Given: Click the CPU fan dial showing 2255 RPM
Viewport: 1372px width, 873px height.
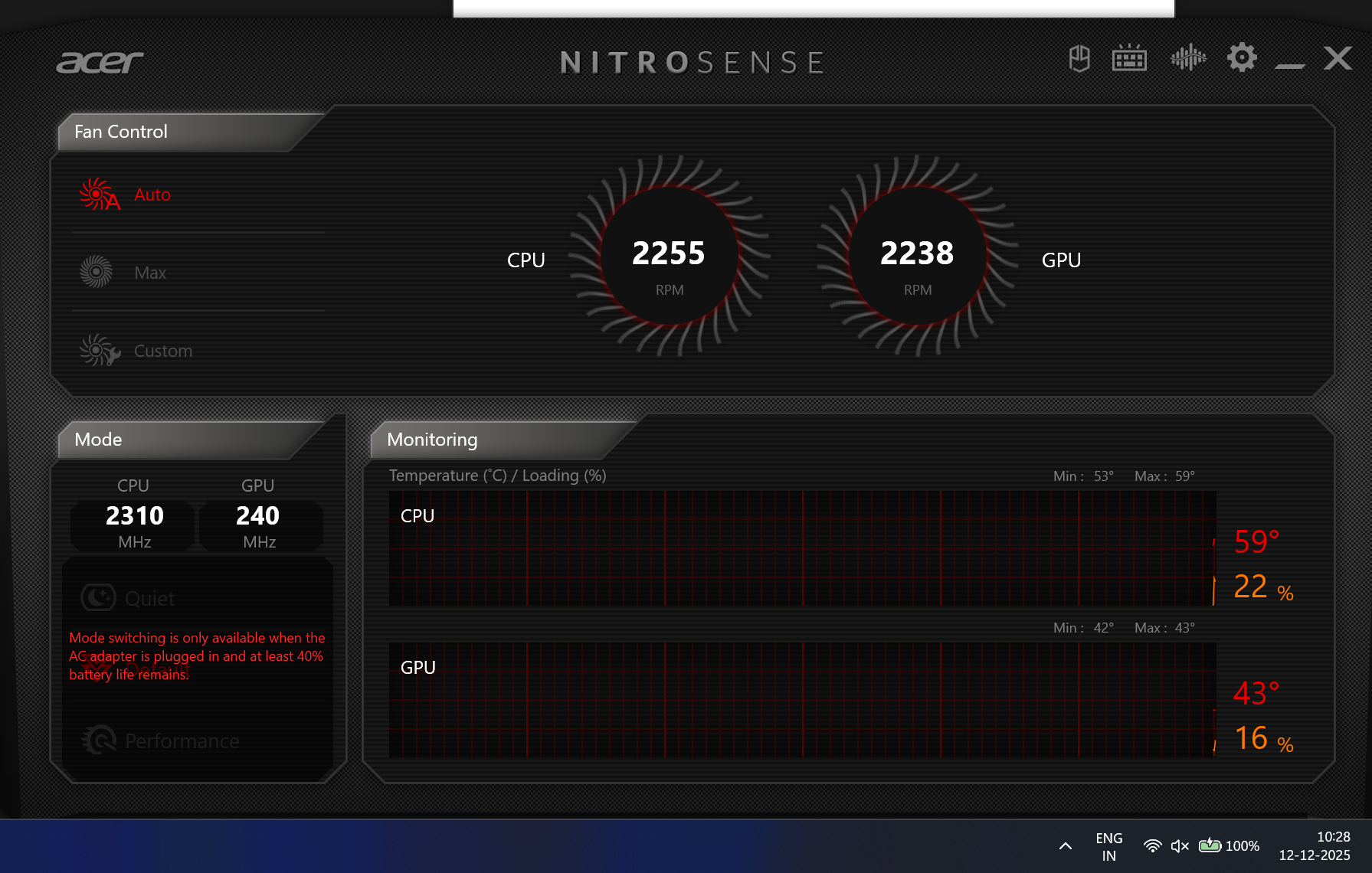Looking at the screenshot, I should (x=670, y=256).
